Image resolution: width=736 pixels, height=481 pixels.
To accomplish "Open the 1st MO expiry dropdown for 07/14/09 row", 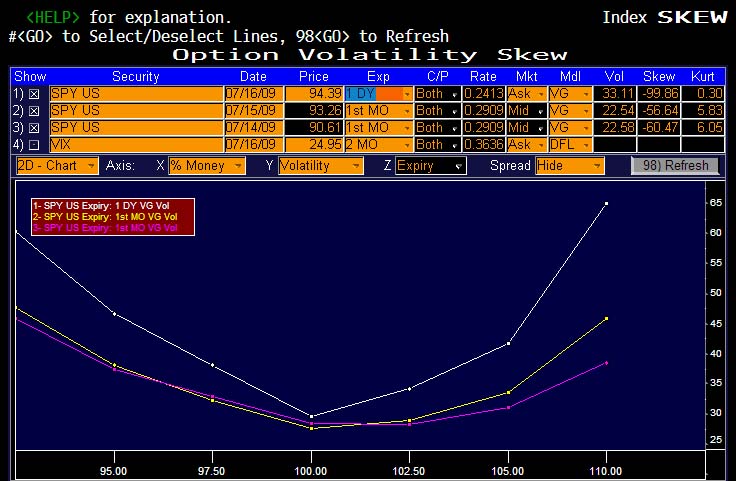I will point(378,127).
